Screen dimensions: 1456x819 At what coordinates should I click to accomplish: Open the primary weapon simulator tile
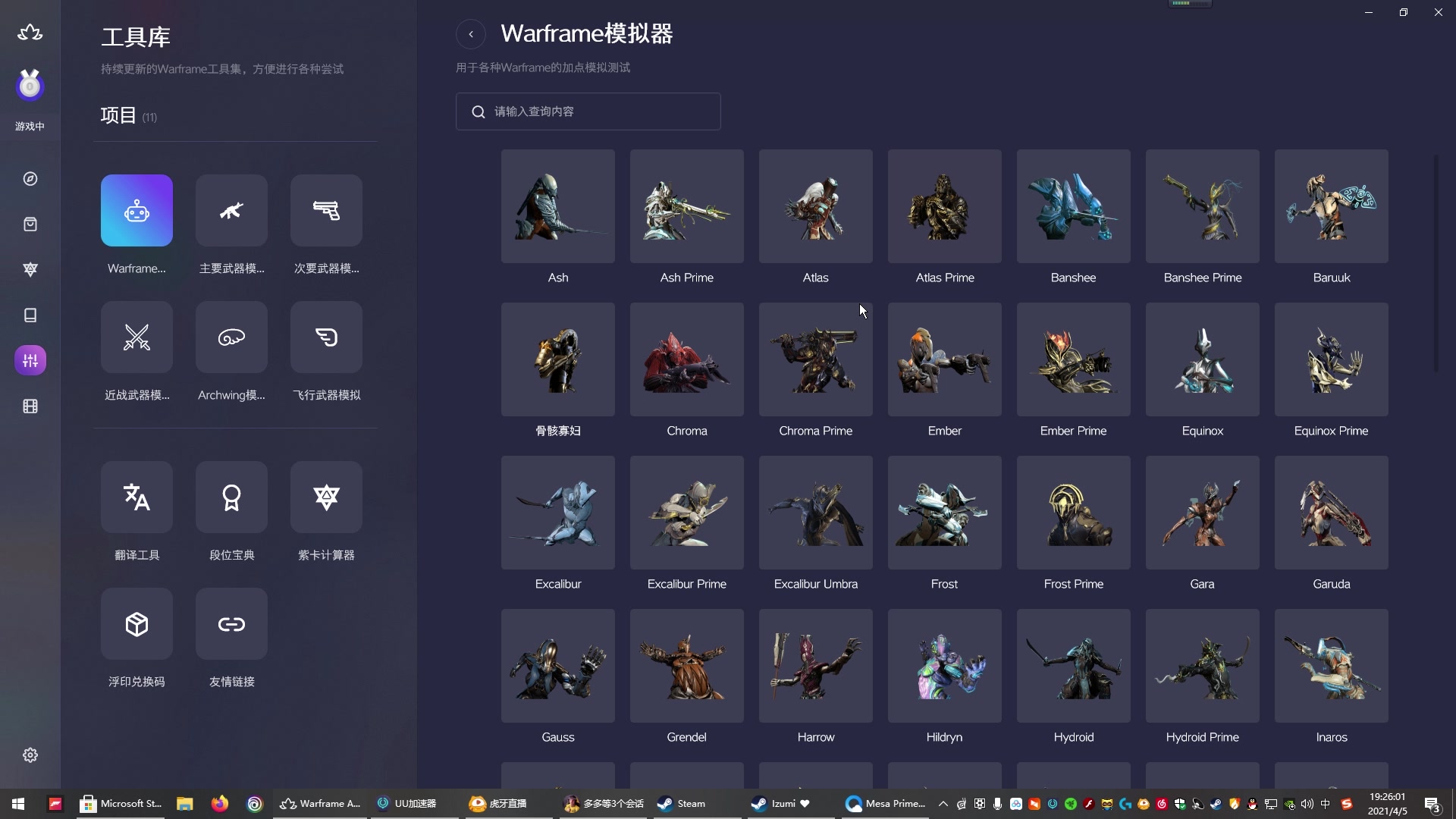pos(231,210)
